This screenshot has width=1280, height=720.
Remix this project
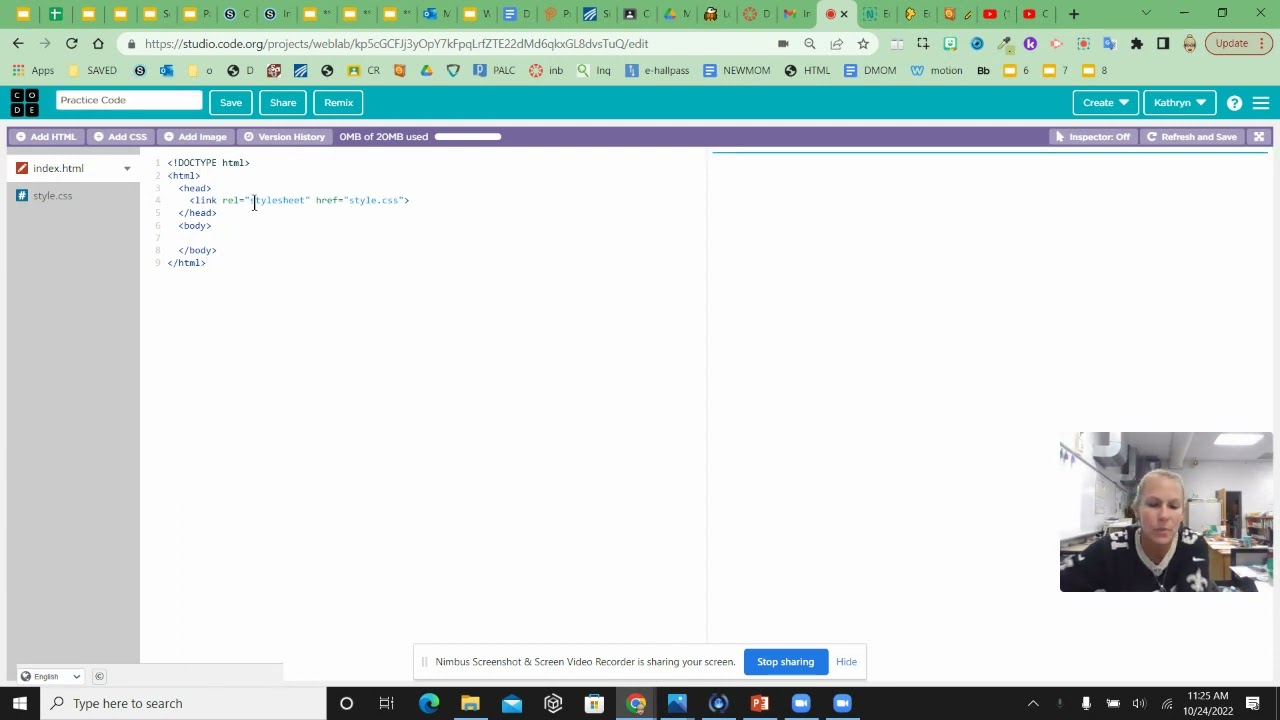(338, 102)
